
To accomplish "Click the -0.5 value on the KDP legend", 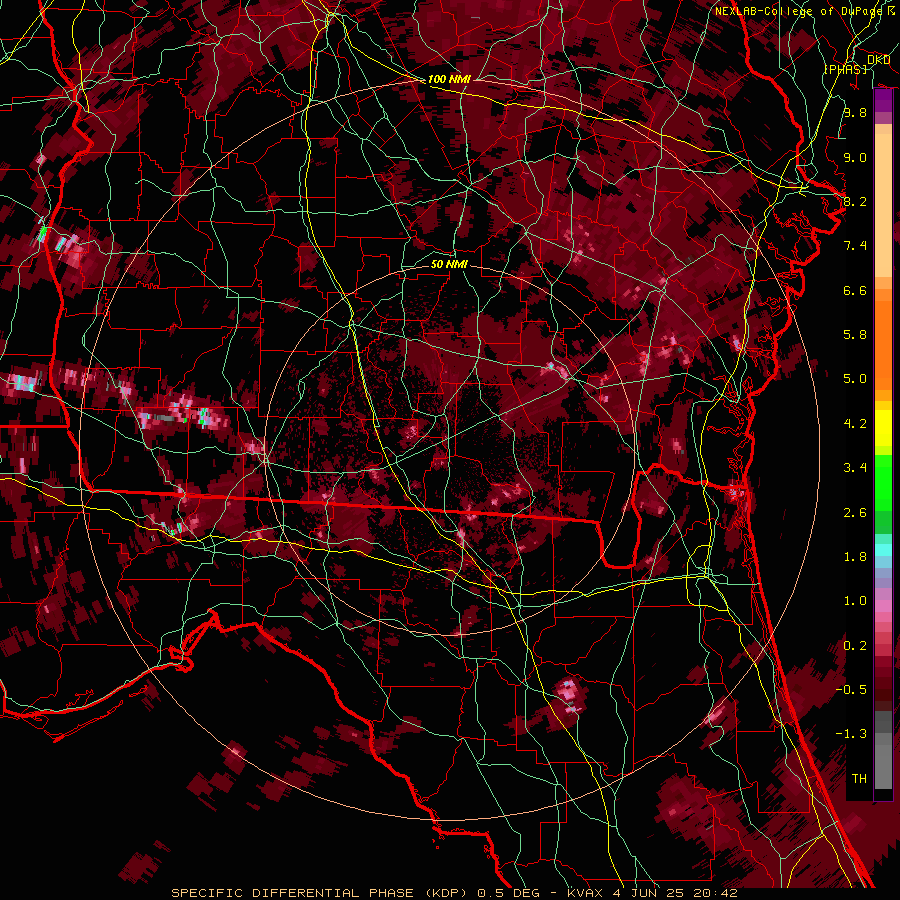I will pos(851,690).
